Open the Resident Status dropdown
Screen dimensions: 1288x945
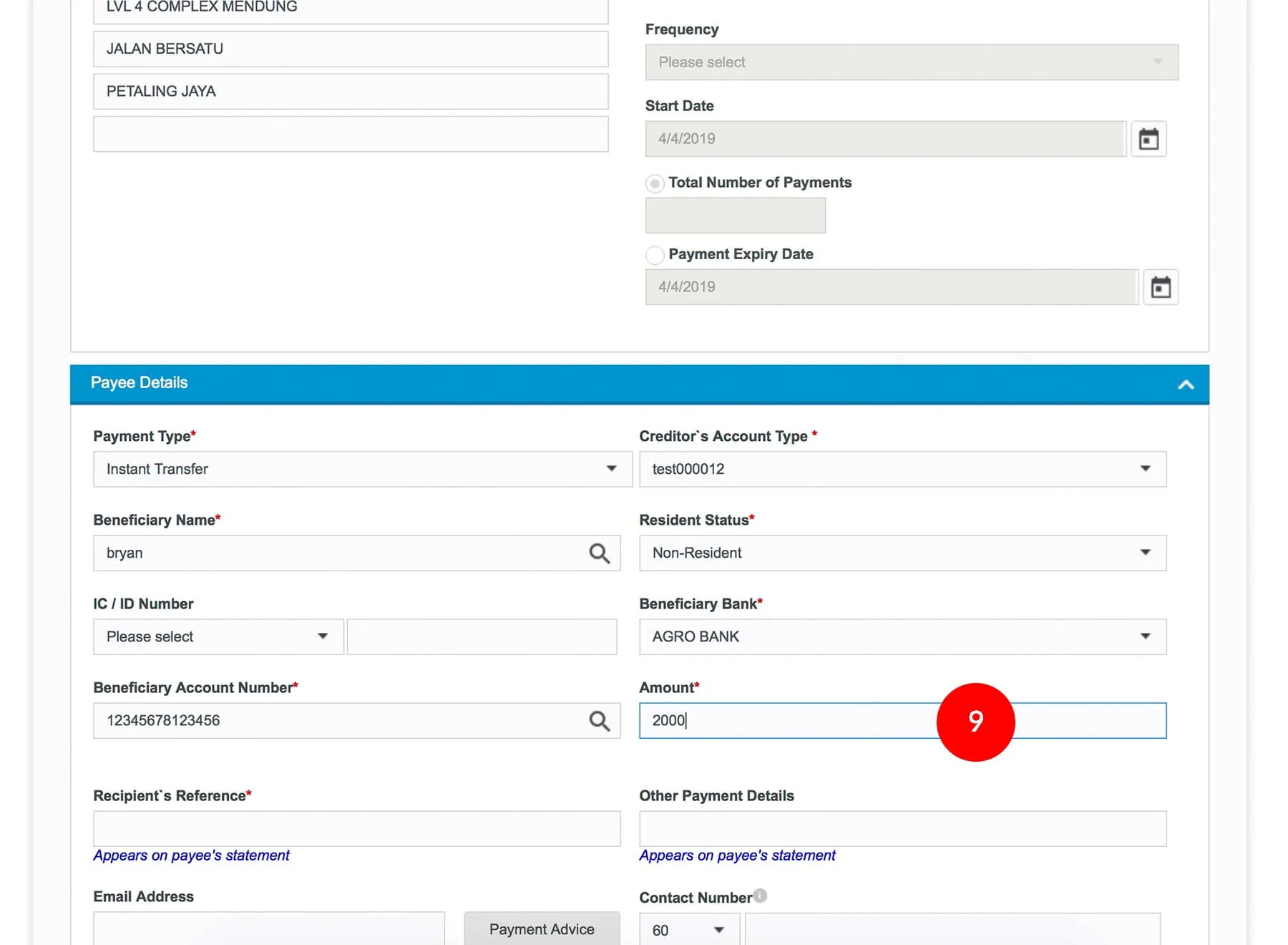[902, 553]
